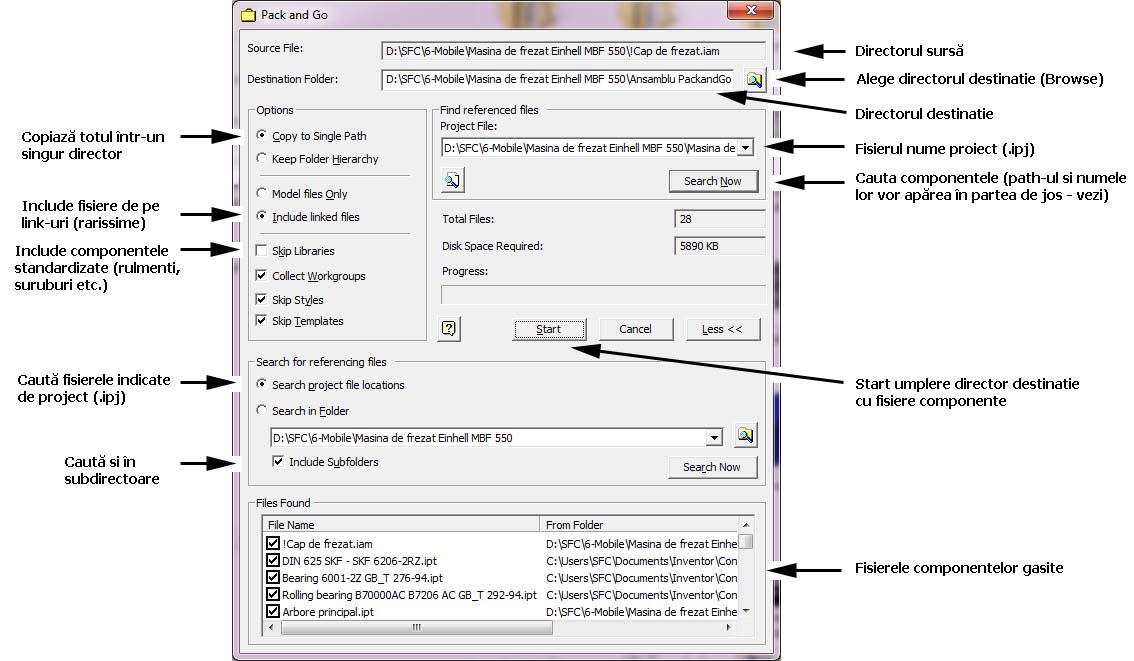Screen dimensions: 1134x661
Task: Click the Destination Folder browse icon
Action: coord(754,80)
